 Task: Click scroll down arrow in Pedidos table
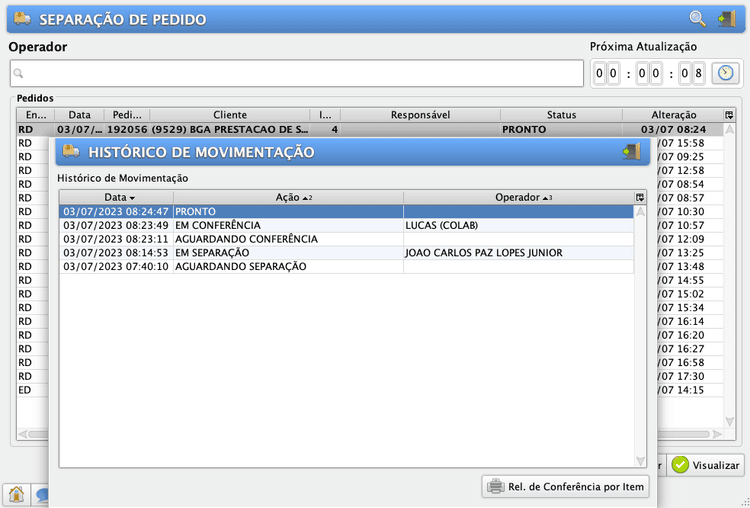pyautogui.click(x=729, y=421)
